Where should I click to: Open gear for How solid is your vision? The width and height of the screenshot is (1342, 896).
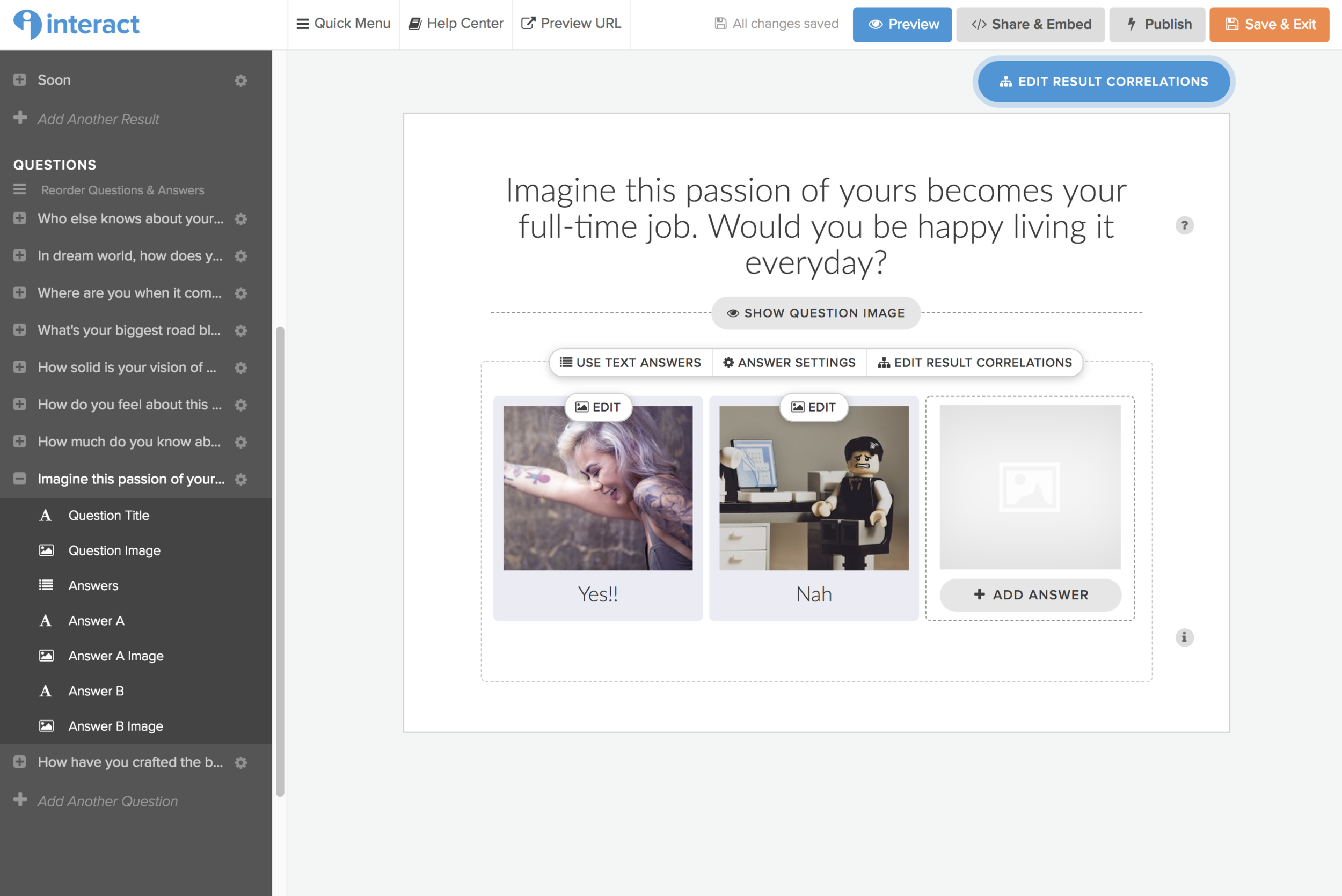point(240,368)
